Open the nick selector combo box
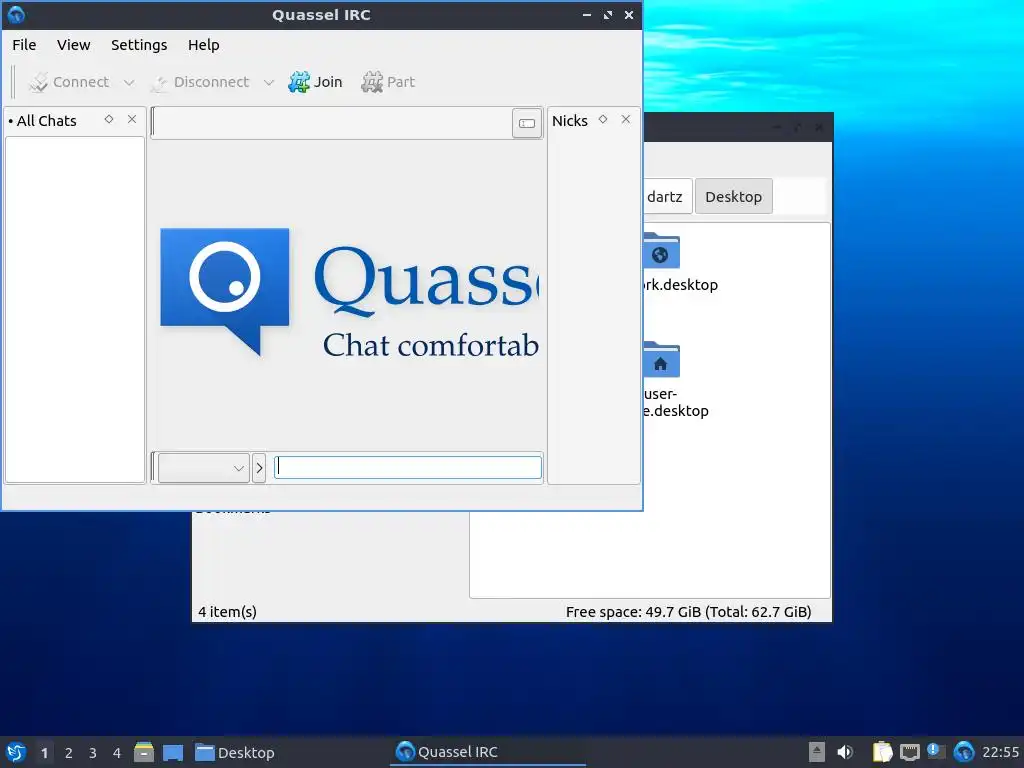Screen dimensions: 1024x768 coord(203,468)
